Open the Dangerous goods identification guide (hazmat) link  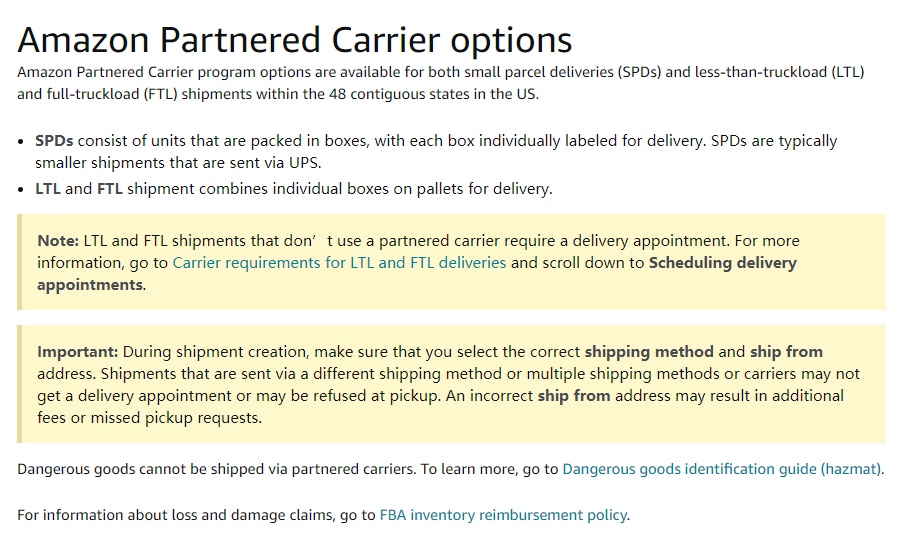coord(721,469)
